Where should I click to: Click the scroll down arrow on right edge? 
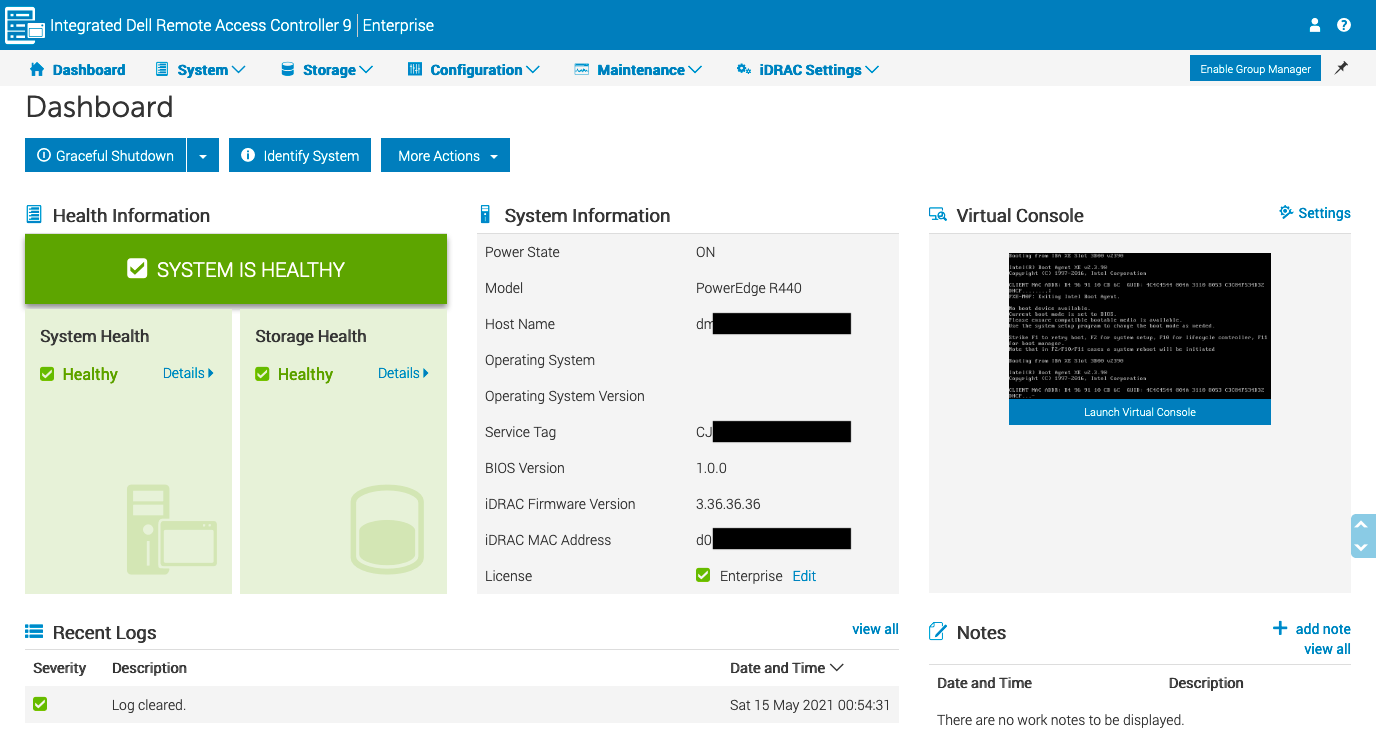click(1359, 547)
